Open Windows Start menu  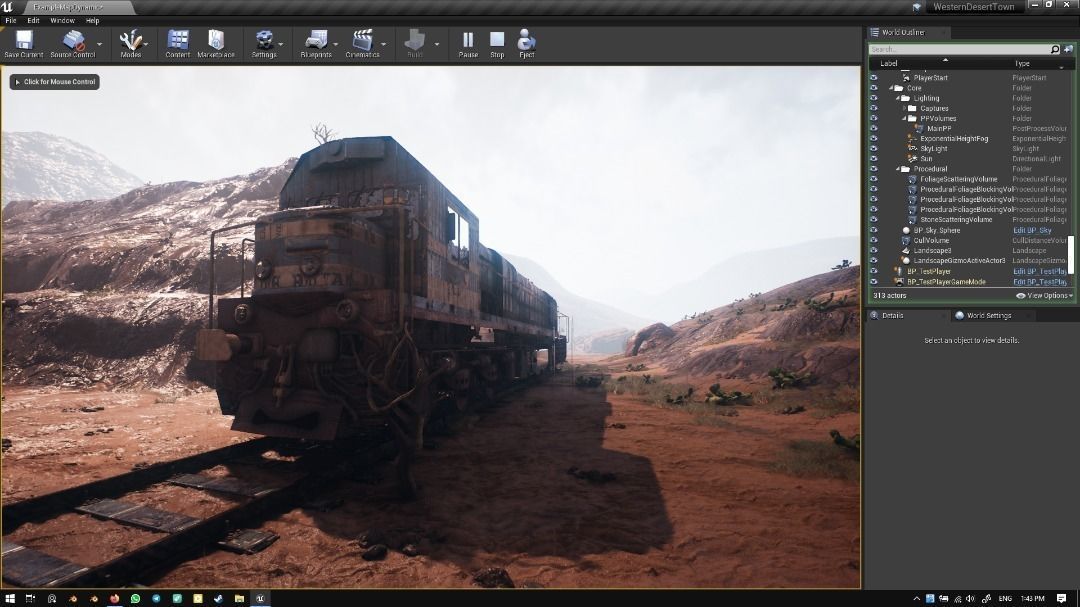point(10,598)
